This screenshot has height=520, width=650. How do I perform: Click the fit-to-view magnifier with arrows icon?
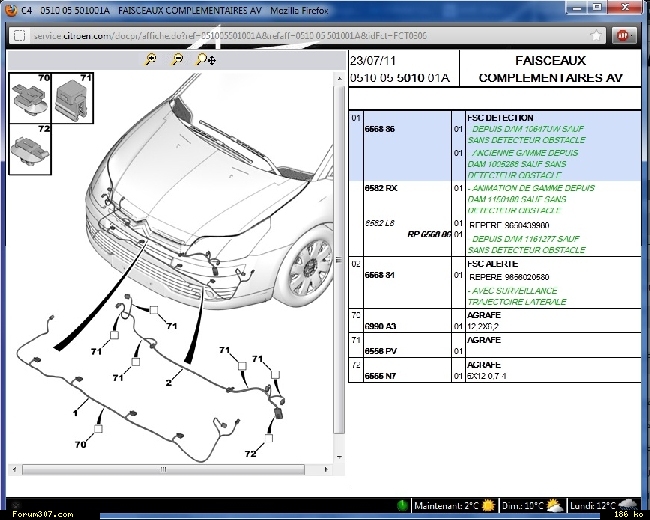pyautogui.click(x=206, y=60)
